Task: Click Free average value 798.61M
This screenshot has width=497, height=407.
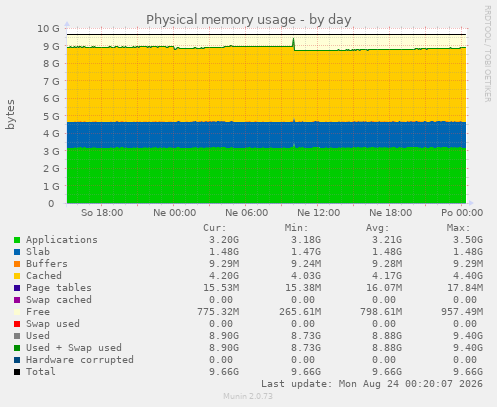Action: tap(381, 312)
